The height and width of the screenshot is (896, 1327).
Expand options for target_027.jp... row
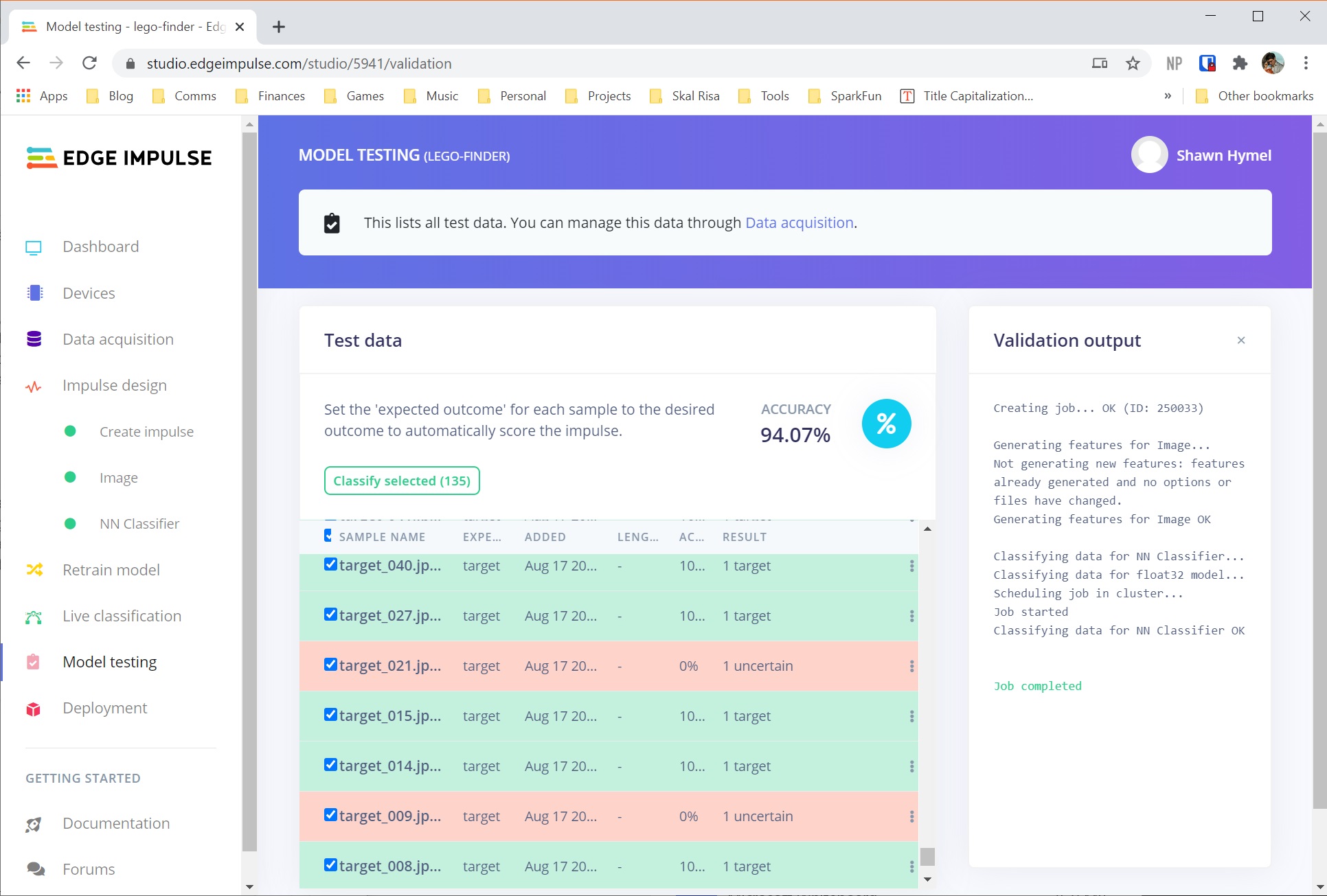(x=911, y=616)
